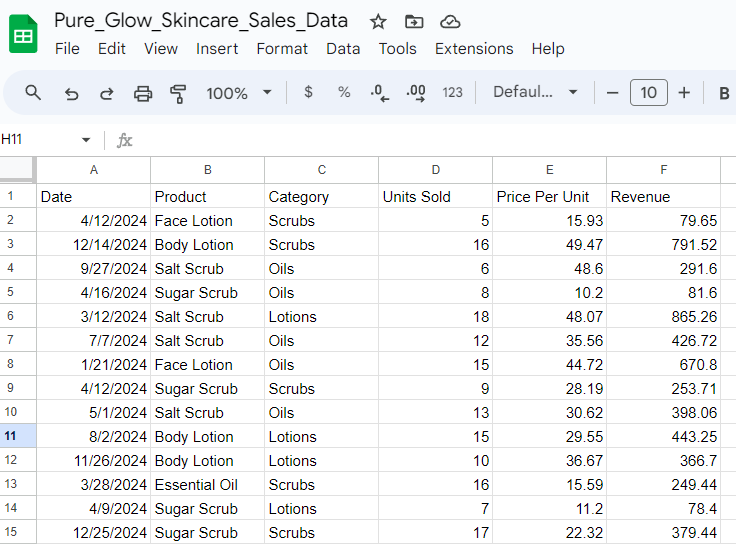Select price cell 35.56
The image size is (736, 544).
click(550, 340)
